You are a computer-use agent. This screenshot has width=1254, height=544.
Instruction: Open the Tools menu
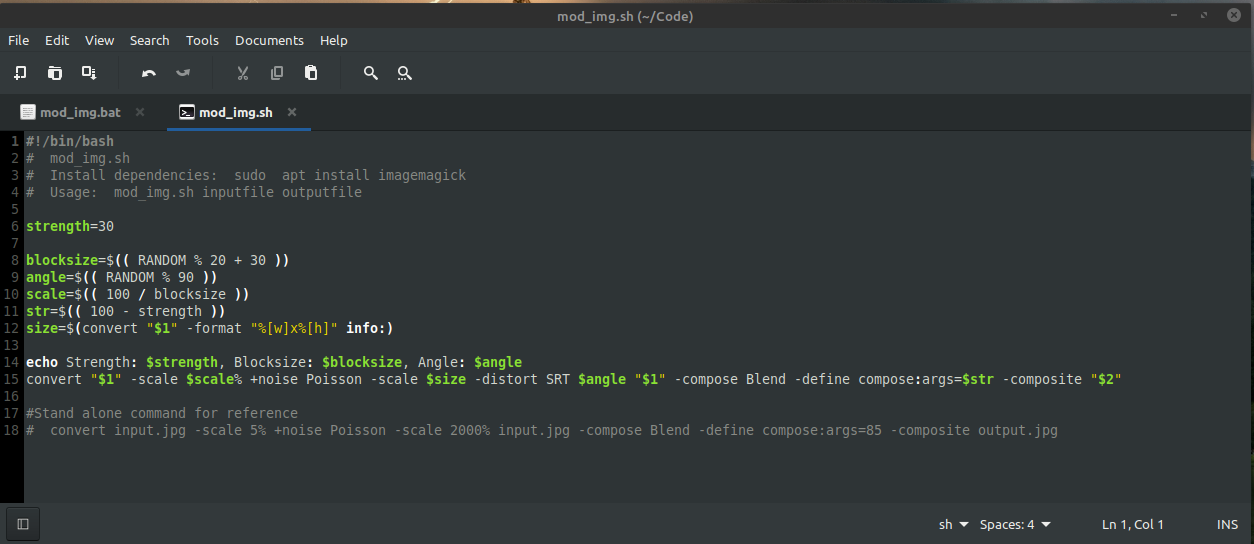pyautogui.click(x=202, y=41)
